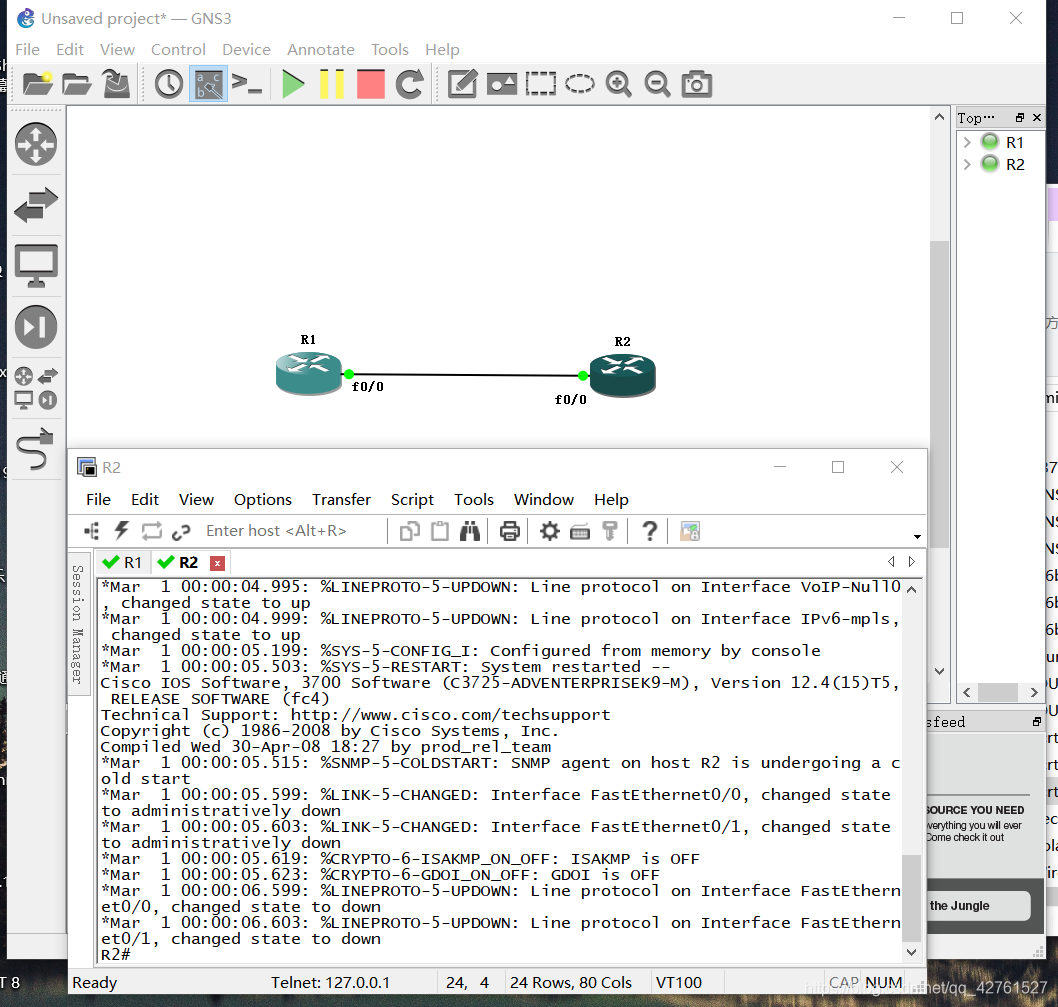Click the terminal Help question mark icon
Viewport: 1058px width, 1007px height.
(x=650, y=531)
